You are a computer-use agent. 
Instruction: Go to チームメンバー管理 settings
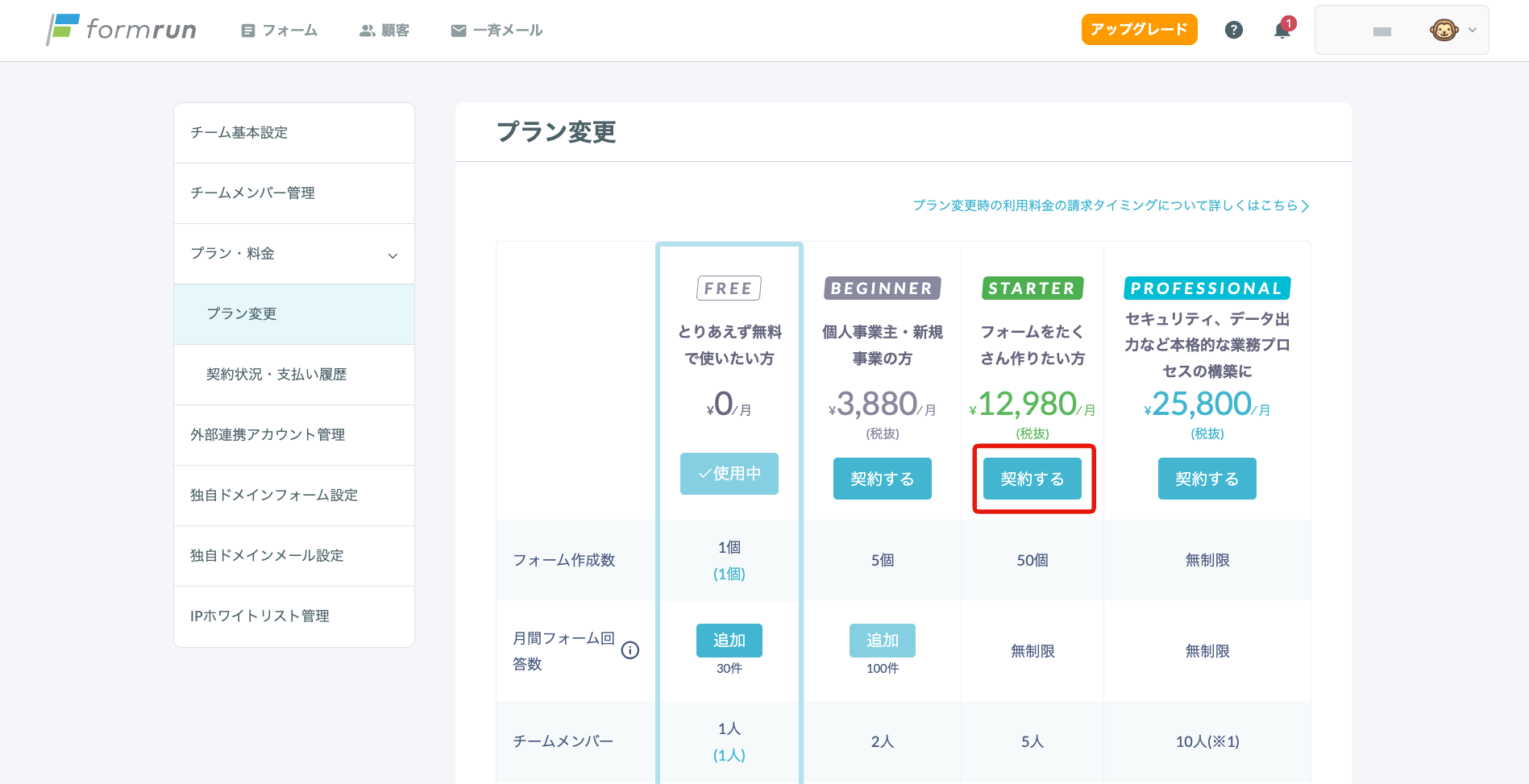pos(252,193)
